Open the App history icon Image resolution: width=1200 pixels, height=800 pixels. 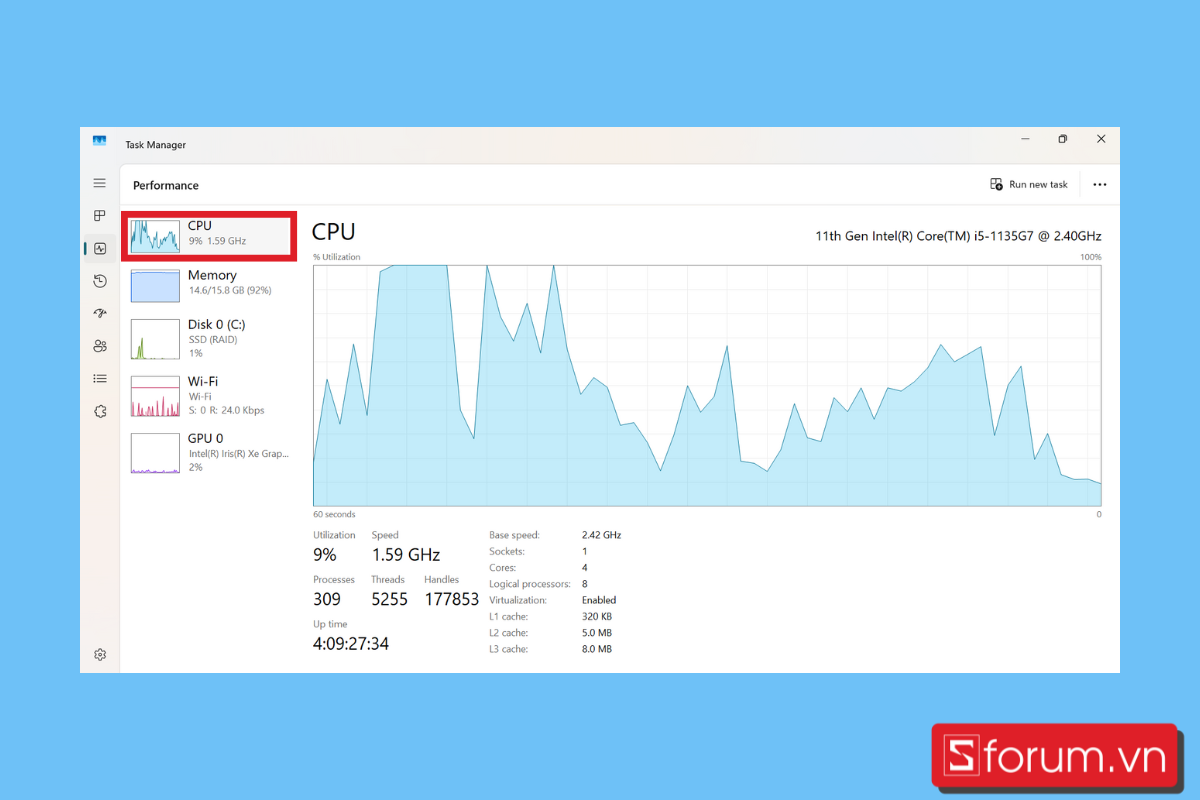click(x=100, y=281)
